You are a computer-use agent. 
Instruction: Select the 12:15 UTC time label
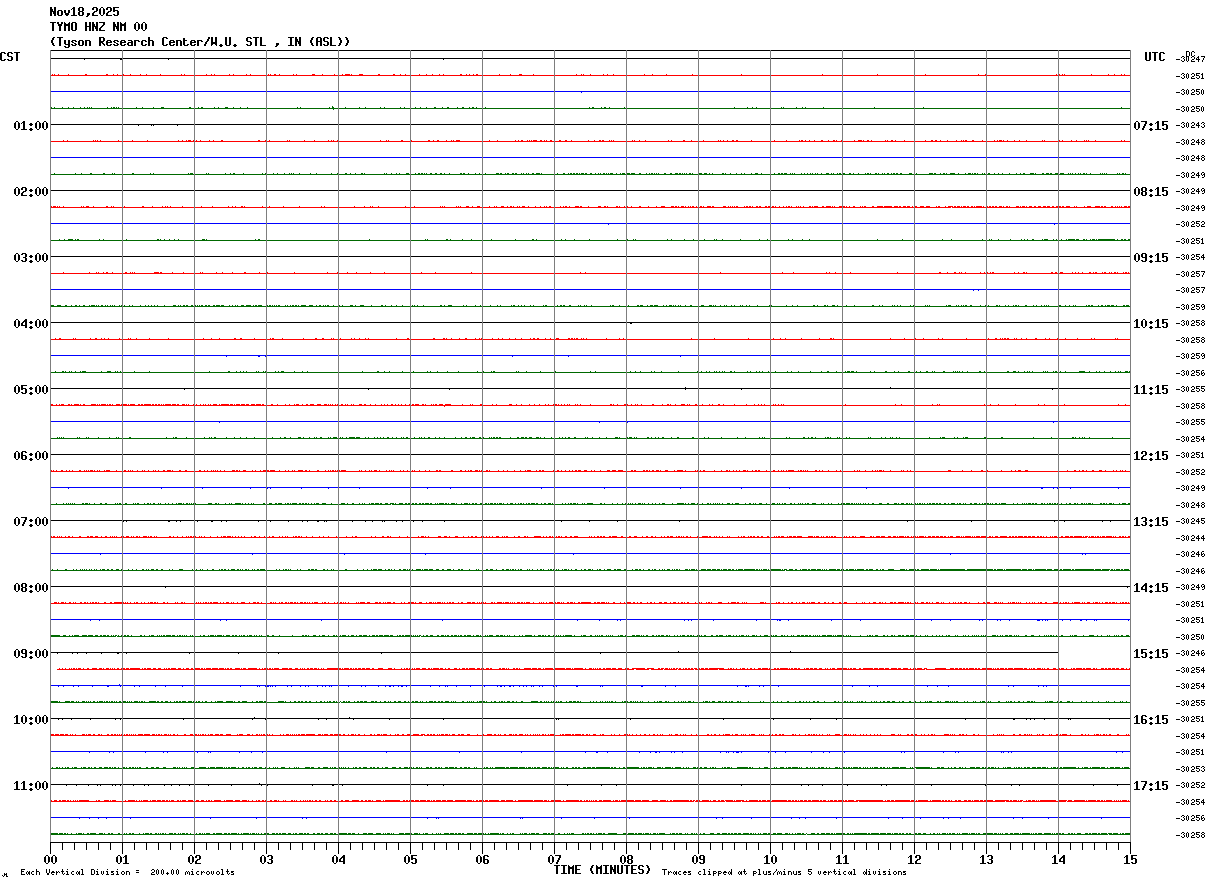coord(1150,455)
